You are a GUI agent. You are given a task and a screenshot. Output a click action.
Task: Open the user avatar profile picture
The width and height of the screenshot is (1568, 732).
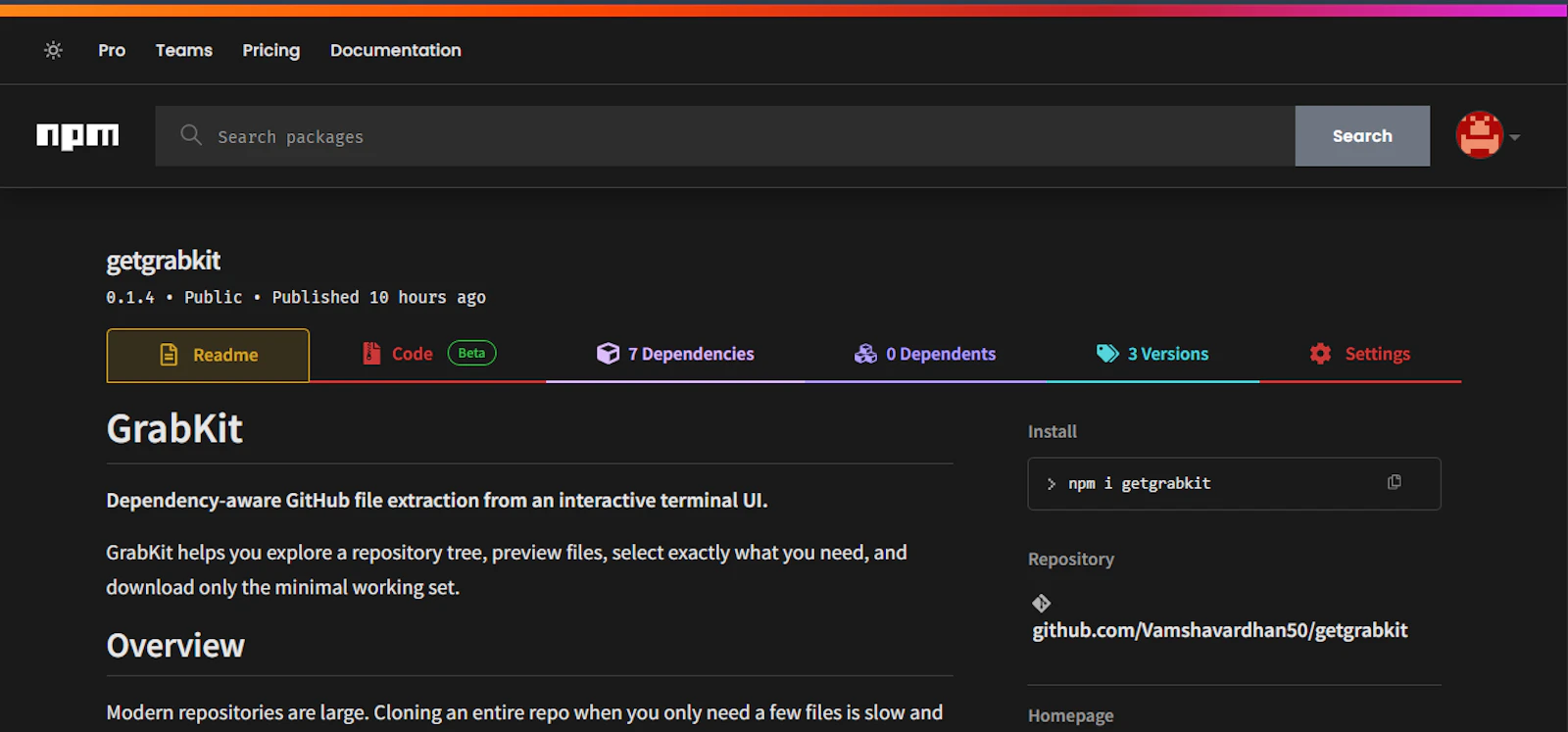pyautogui.click(x=1479, y=135)
